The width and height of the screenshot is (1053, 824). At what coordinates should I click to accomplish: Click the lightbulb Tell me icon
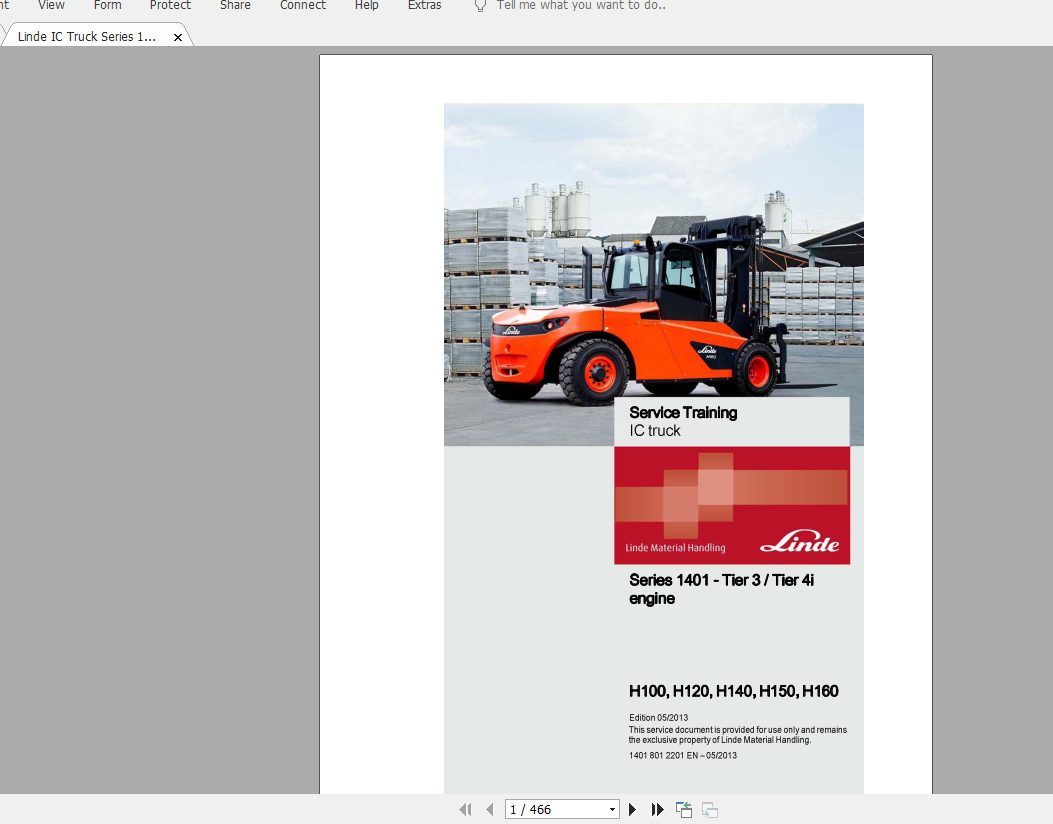coord(480,6)
